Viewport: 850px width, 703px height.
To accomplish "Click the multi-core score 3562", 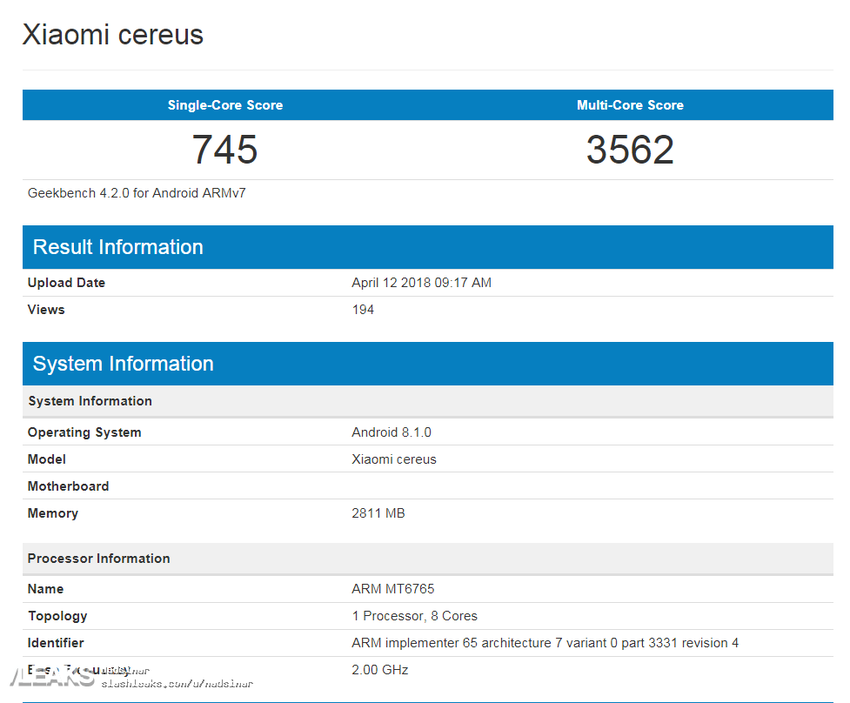I will (630, 150).
